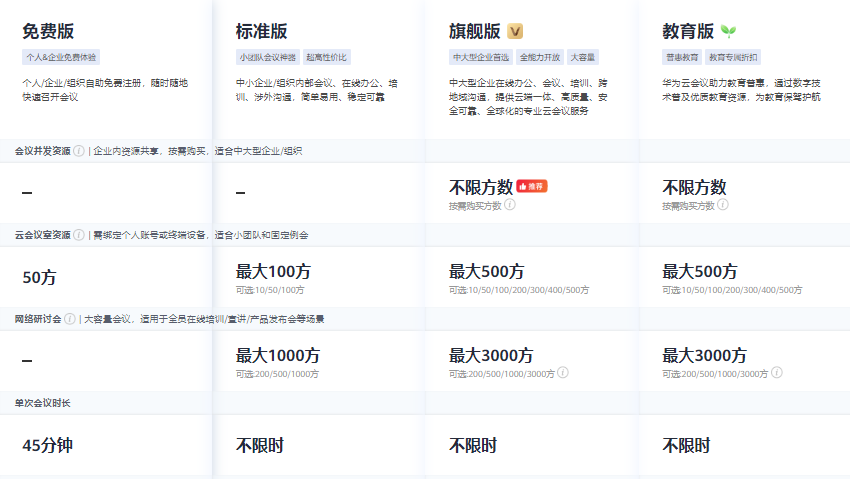Click 最大1000方 in the 标准版 column
The height and width of the screenshot is (479, 850).
click(x=278, y=355)
